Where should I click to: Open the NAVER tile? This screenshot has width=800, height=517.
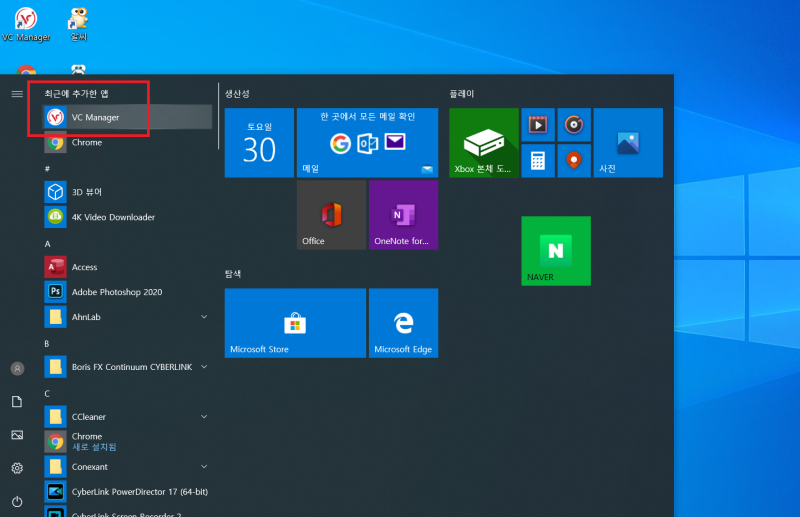[x=556, y=251]
